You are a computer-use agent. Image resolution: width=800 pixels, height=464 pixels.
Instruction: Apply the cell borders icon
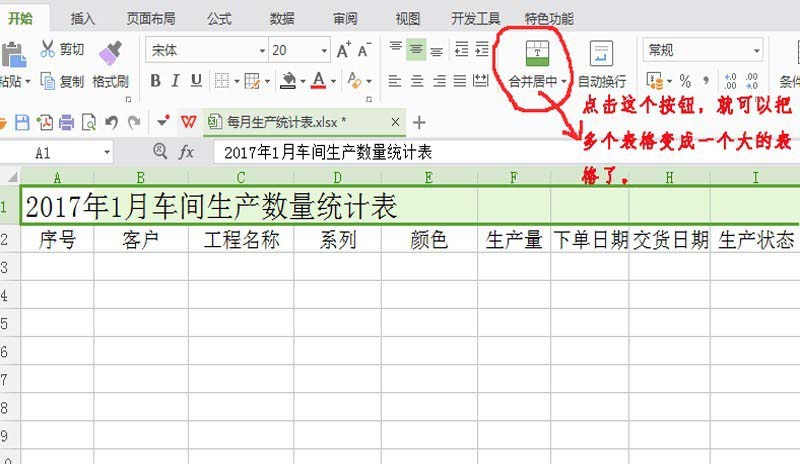[x=222, y=81]
